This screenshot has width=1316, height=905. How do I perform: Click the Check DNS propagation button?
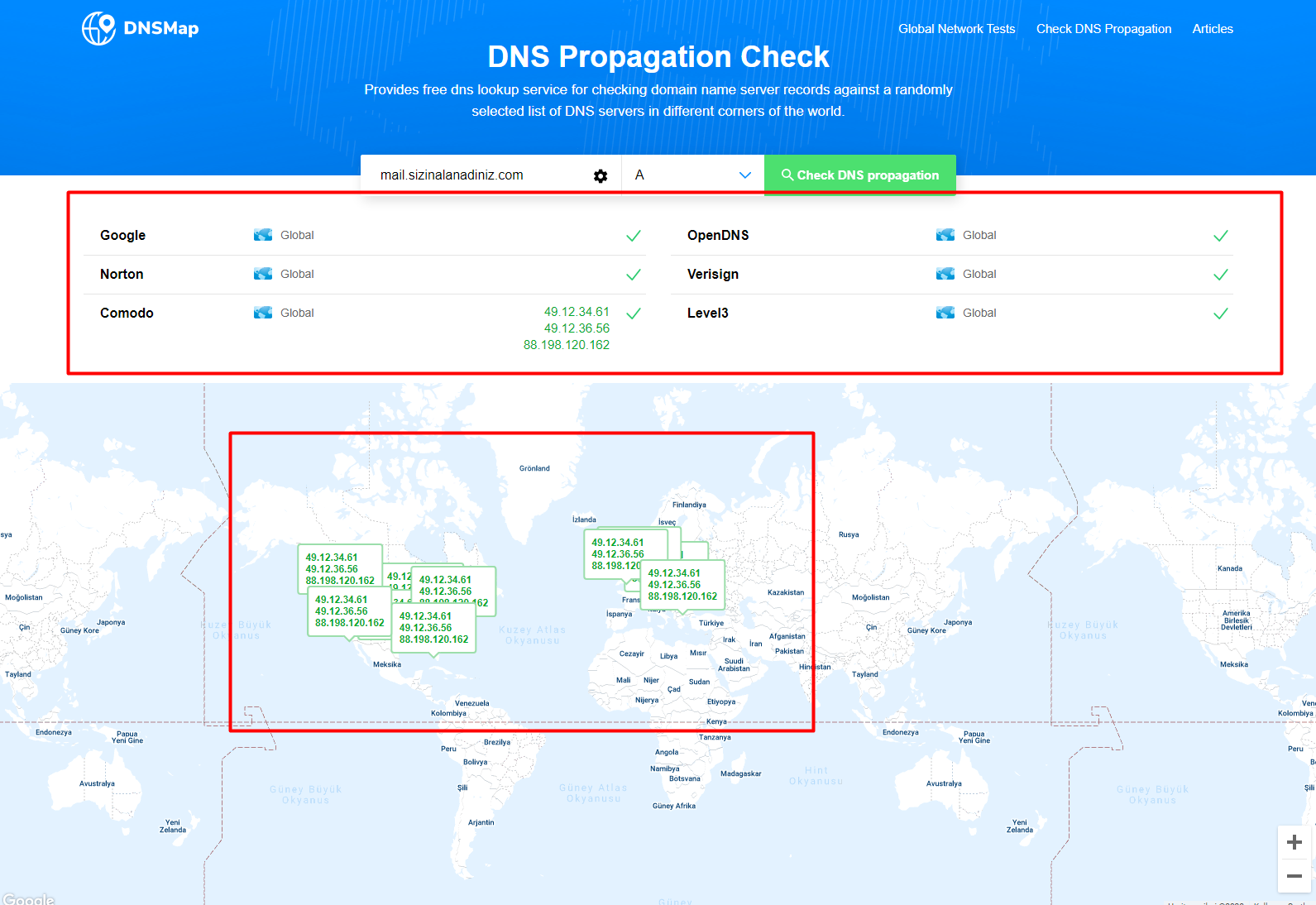click(x=860, y=175)
